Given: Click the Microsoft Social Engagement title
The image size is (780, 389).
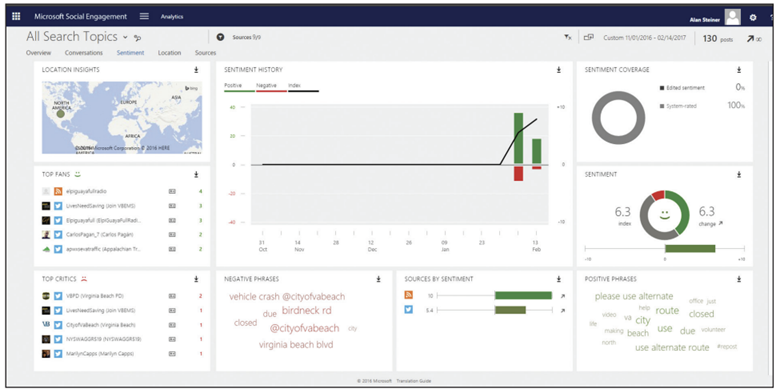Looking at the screenshot, I should (81, 16).
